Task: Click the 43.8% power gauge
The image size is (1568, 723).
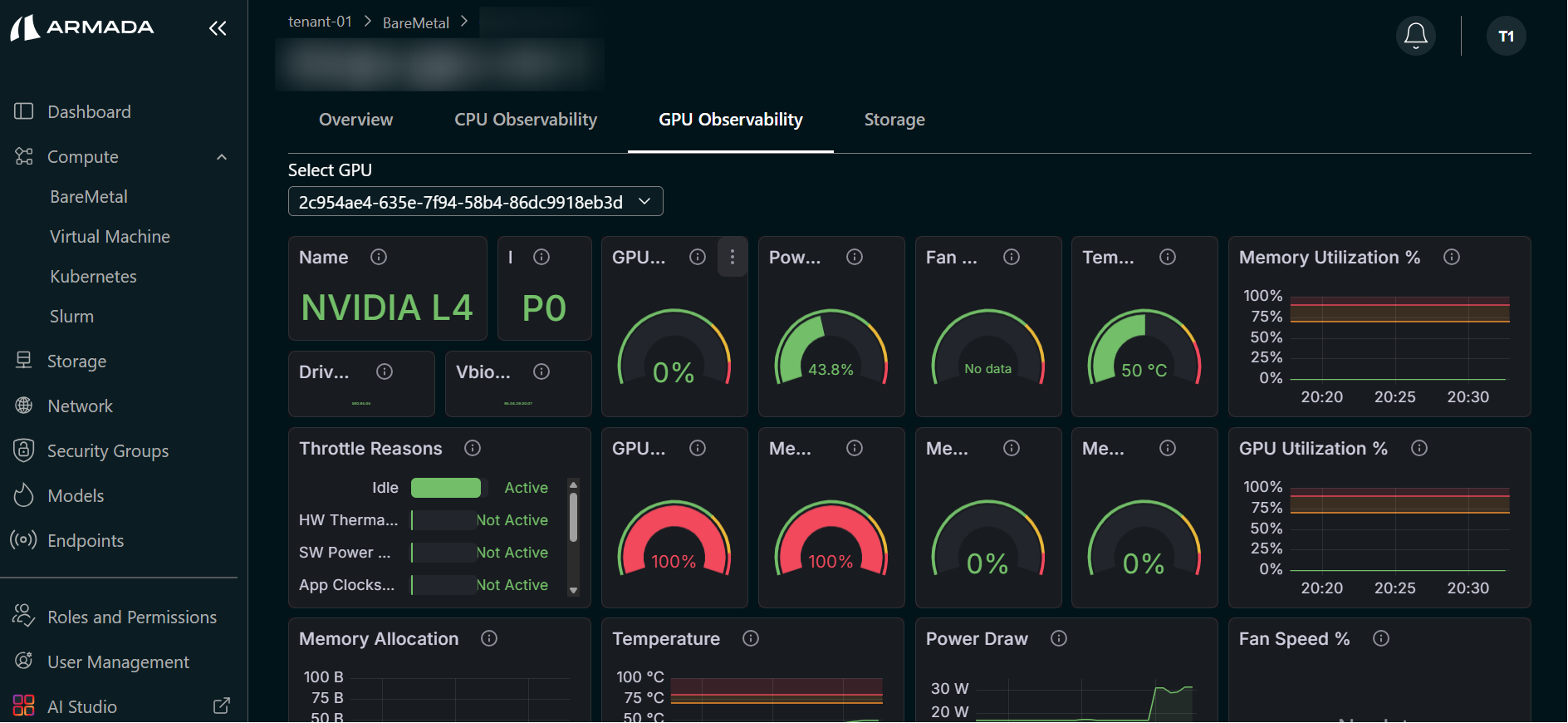Action: tap(831, 347)
